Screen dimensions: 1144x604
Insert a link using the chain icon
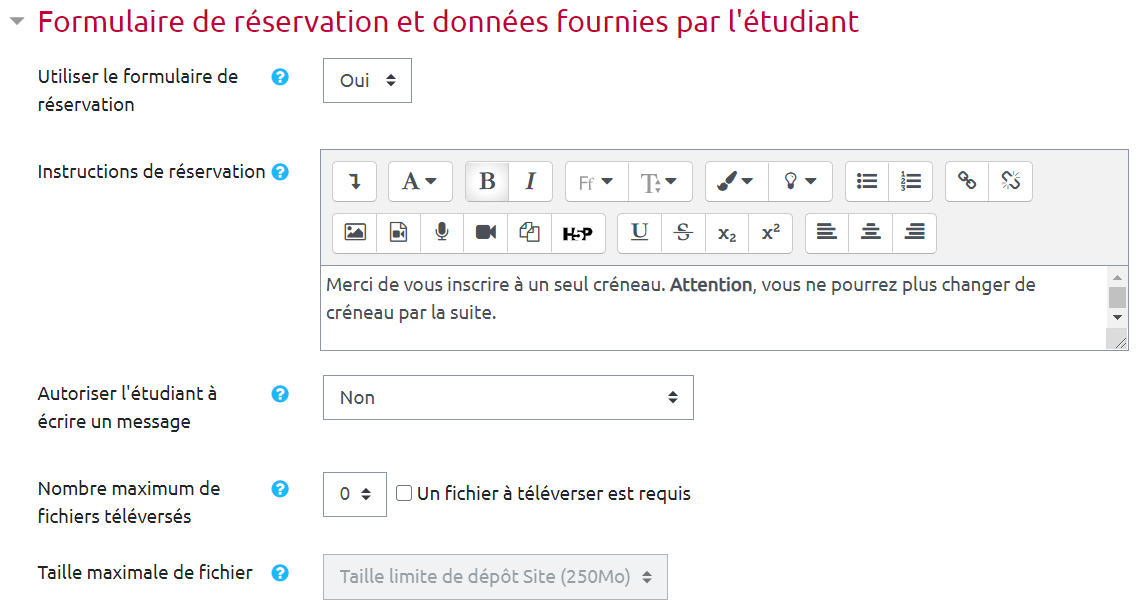tap(967, 181)
